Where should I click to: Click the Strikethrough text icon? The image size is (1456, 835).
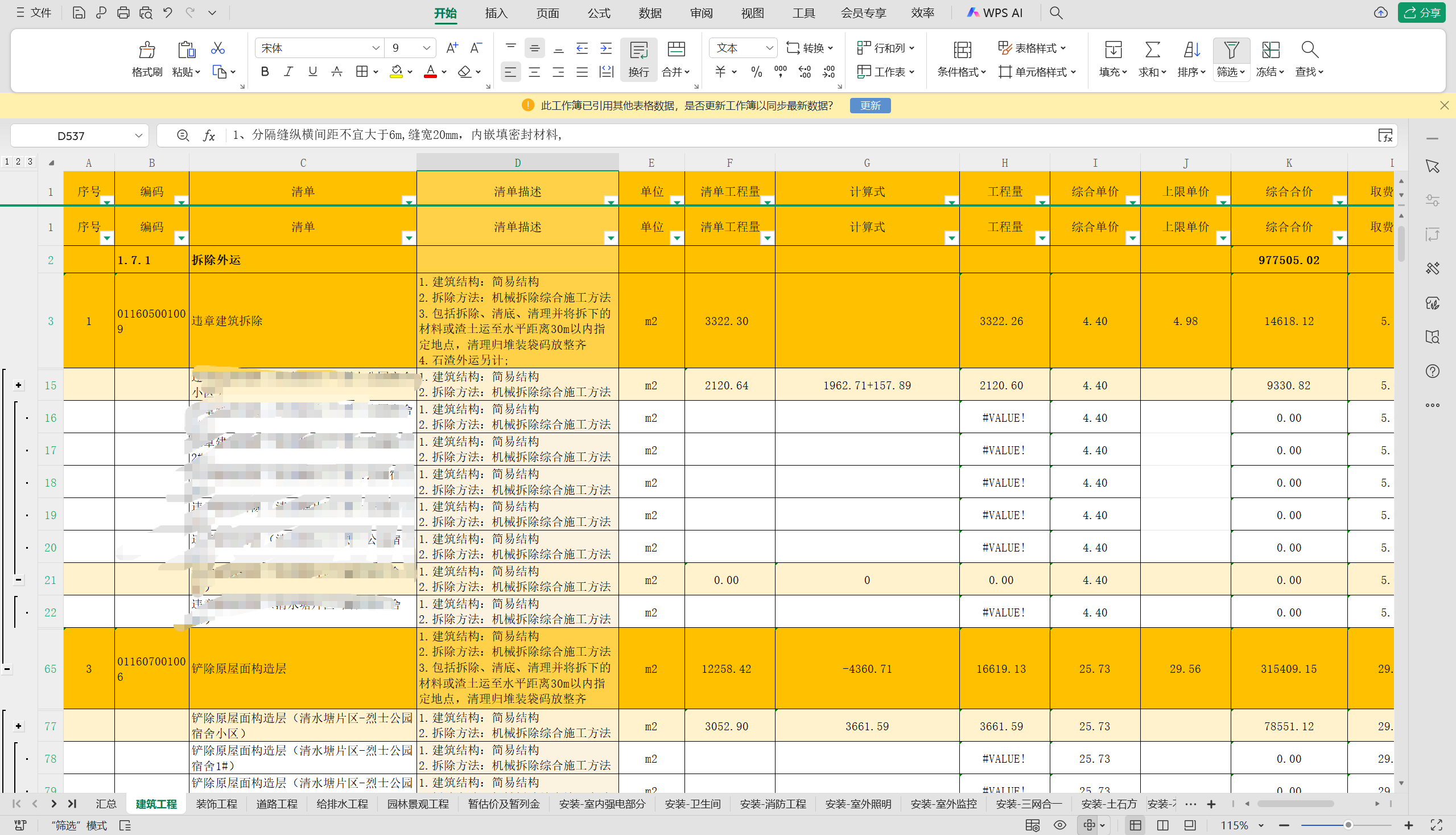tap(337, 72)
